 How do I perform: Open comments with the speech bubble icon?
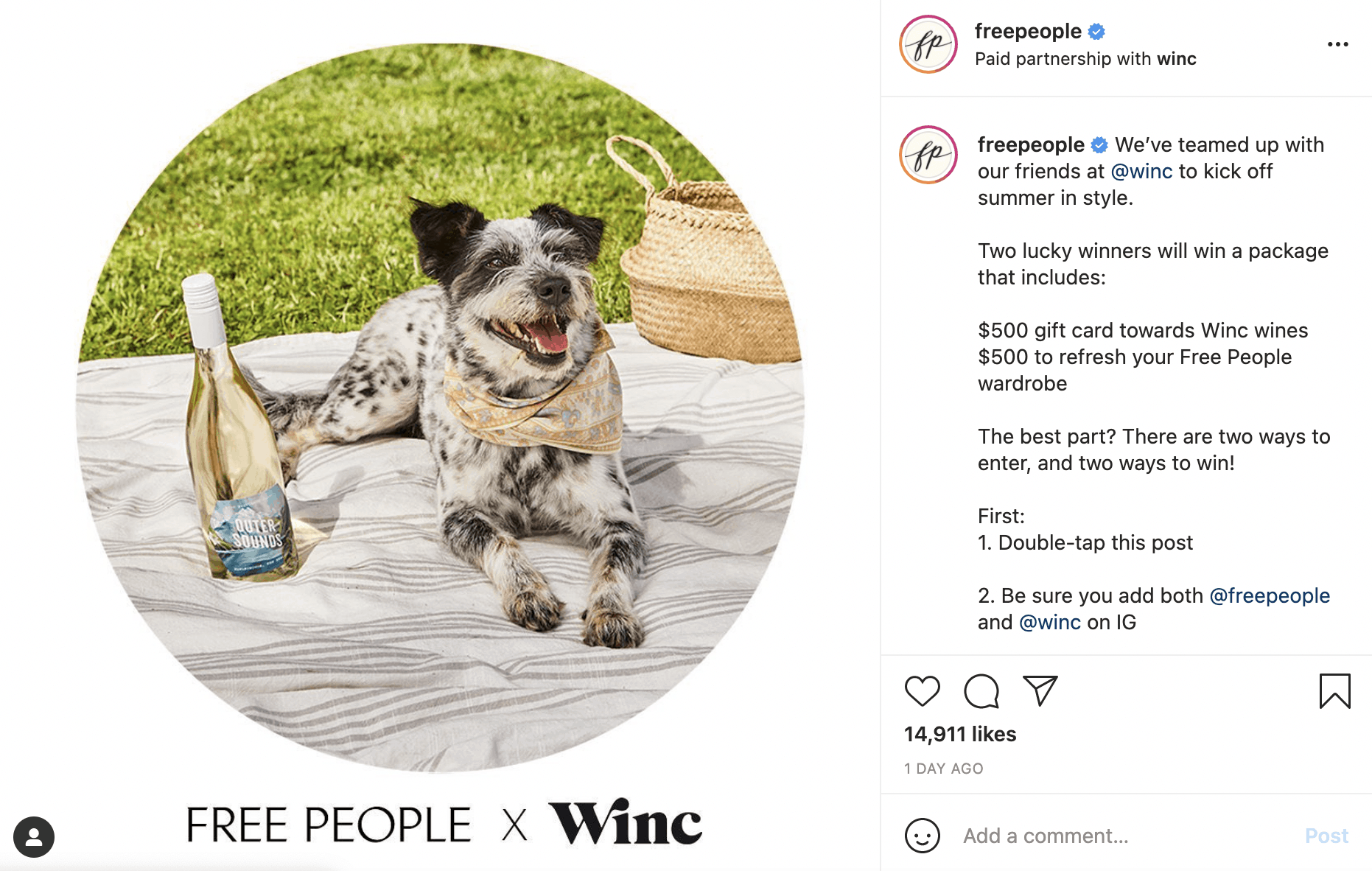click(x=981, y=691)
